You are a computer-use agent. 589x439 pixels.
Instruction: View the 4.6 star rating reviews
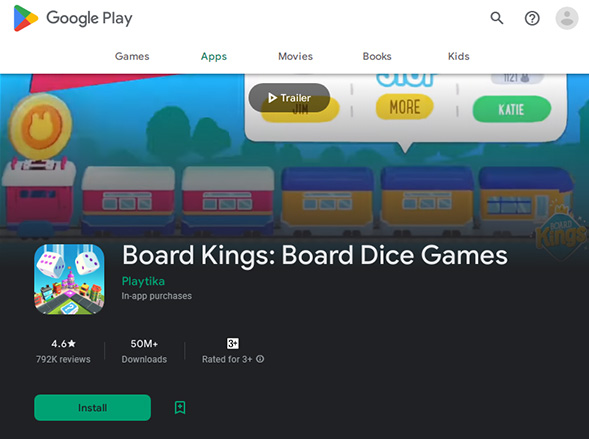tap(63, 351)
